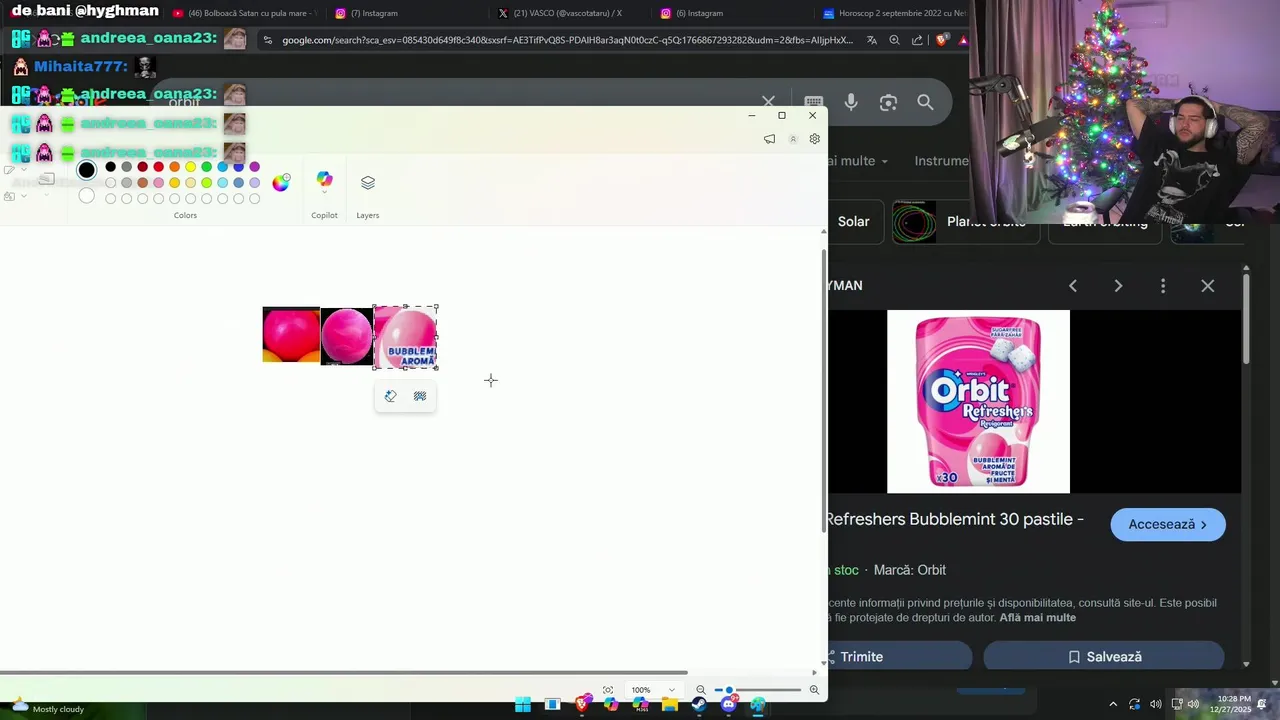Expand the 'mai multe' dropdown in Google
The width and height of the screenshot is (1280, 720).
858,161
